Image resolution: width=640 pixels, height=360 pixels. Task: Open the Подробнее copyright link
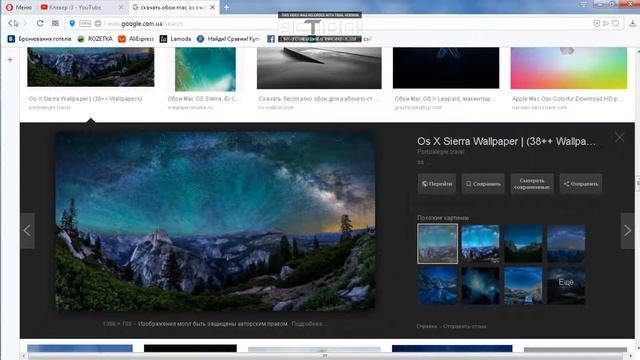pos(308,324)
